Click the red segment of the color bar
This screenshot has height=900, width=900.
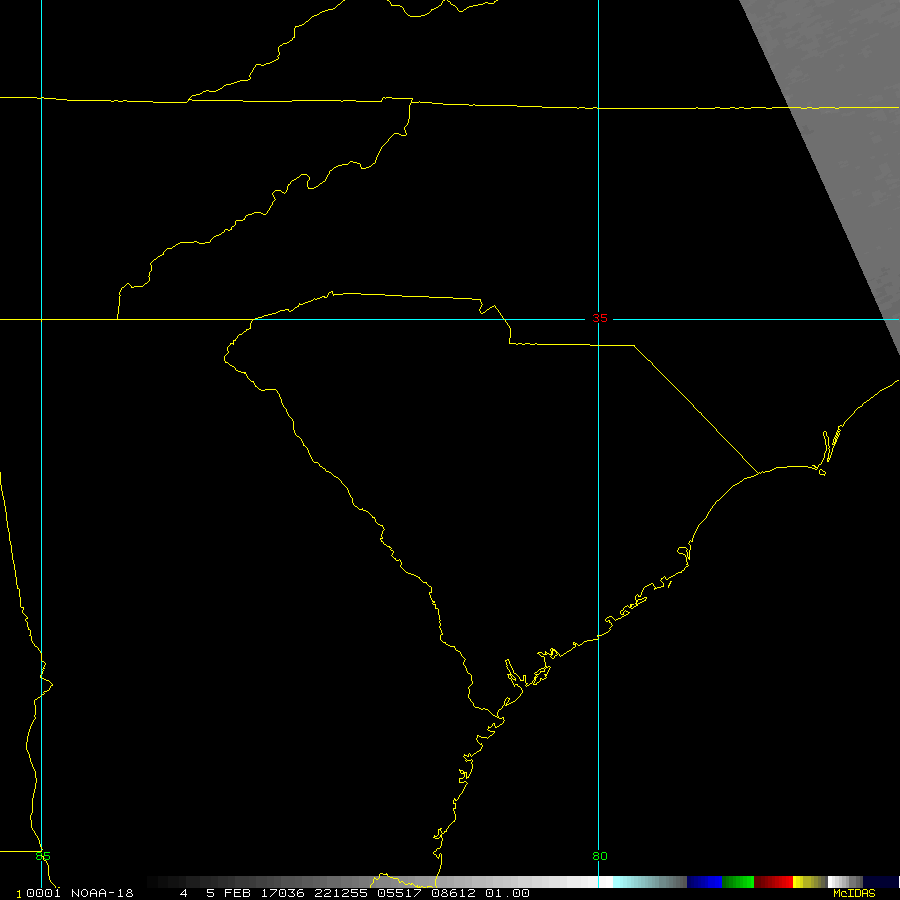pyautogui.click(x=773, y=882)
